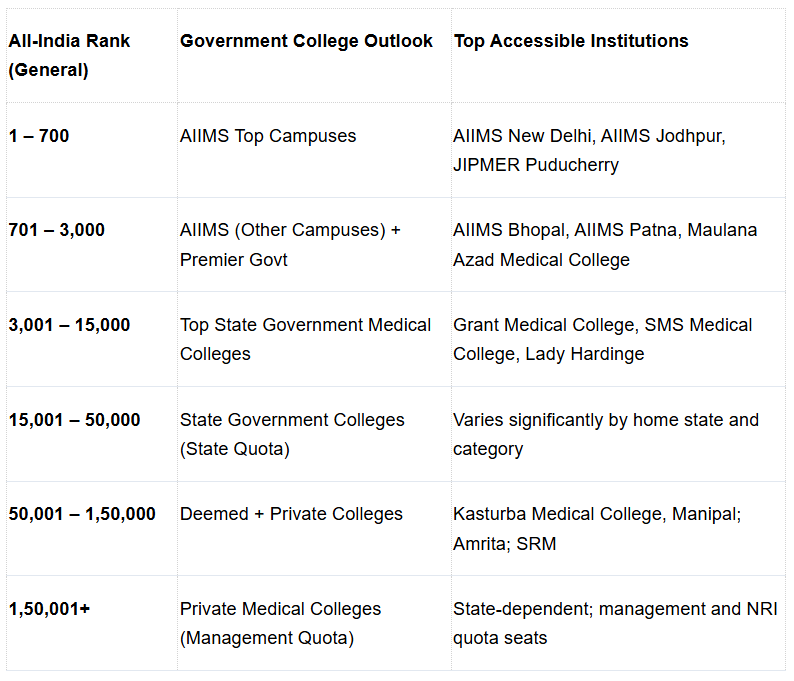This screenshot has width=794, height=681.
Task: Select "State Government Colleges (State Quota)" cell
Action: pyautogui.click(x=292, y=434)
